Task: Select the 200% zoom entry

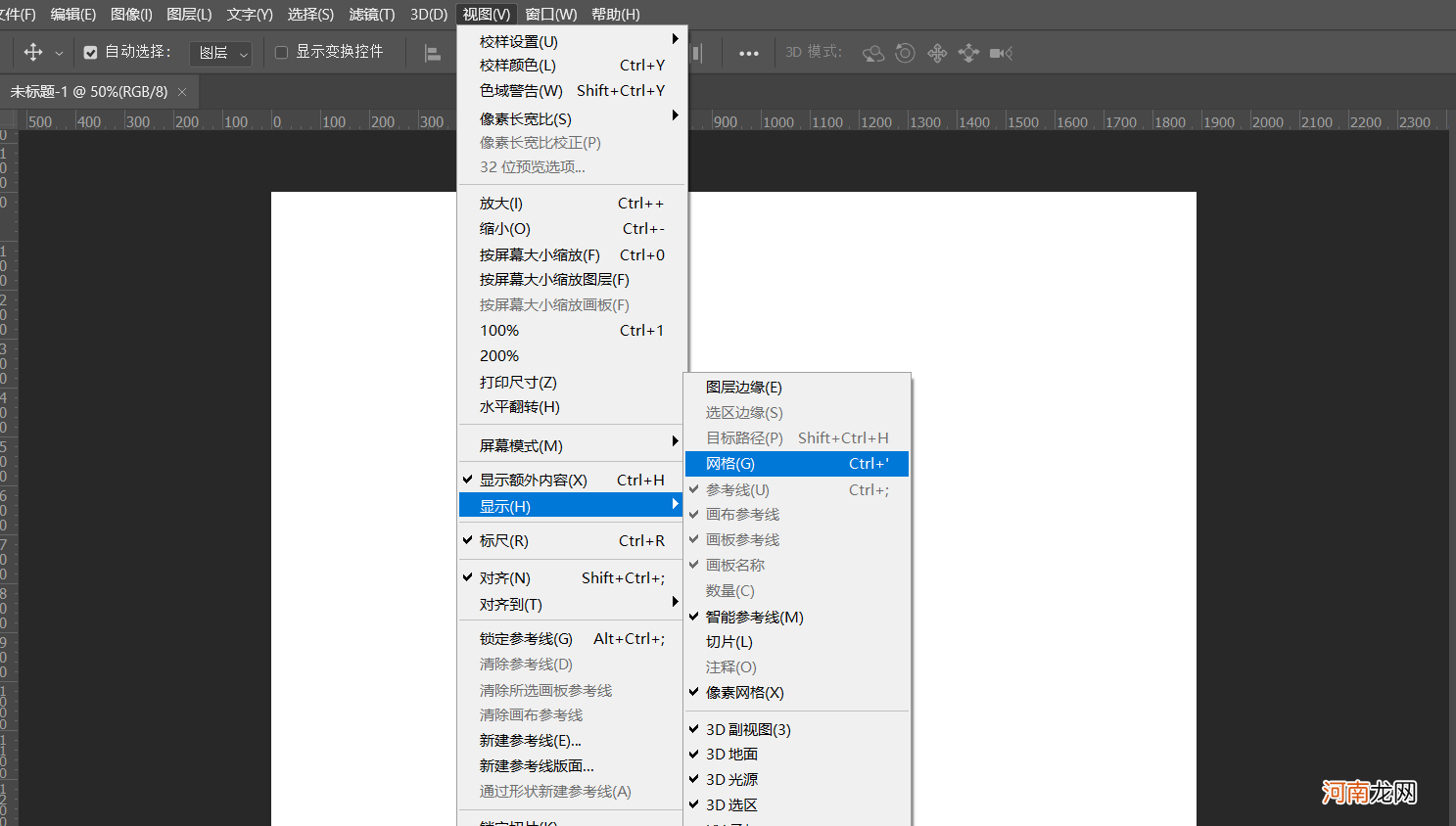Action: 573,356
